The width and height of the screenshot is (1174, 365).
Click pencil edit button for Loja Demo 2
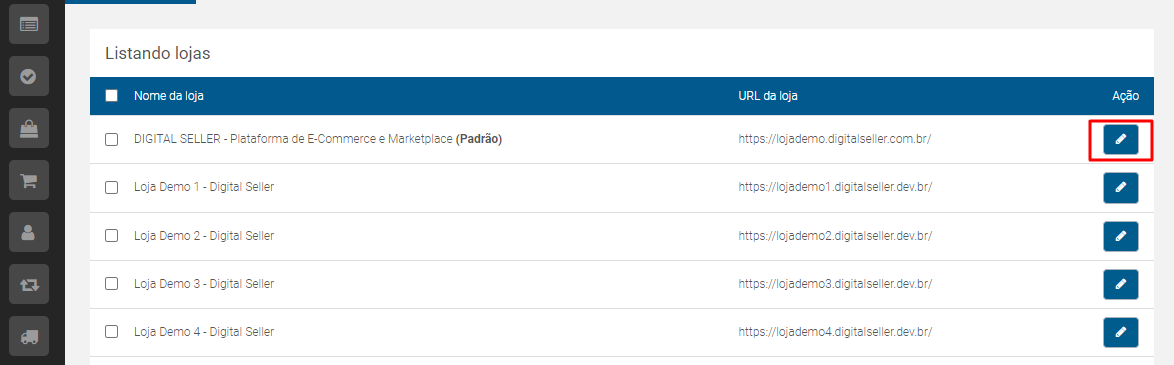[x=1120, y=236]
